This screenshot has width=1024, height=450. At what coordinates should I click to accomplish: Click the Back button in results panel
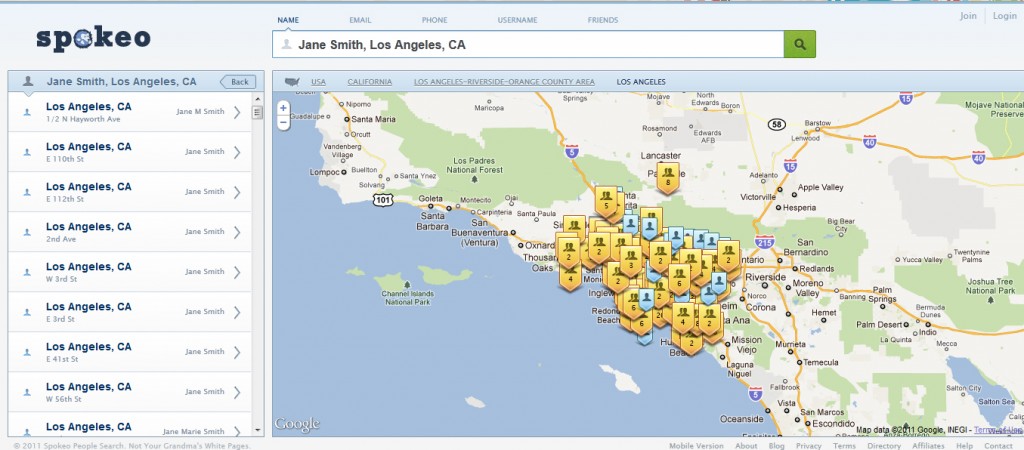tap(238, 82)
